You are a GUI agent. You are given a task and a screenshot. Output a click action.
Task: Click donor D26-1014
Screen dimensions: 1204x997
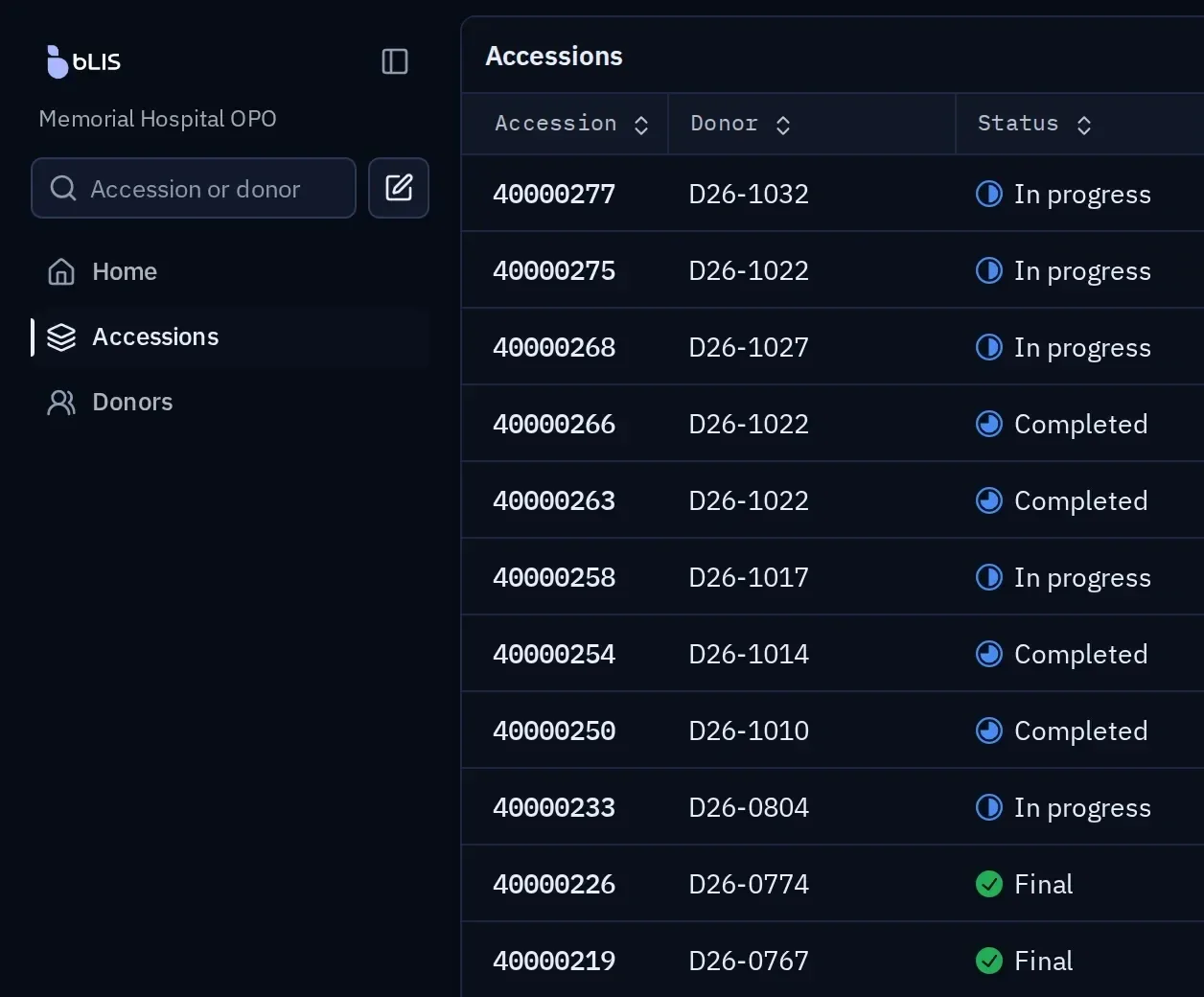tap(749, 654)
